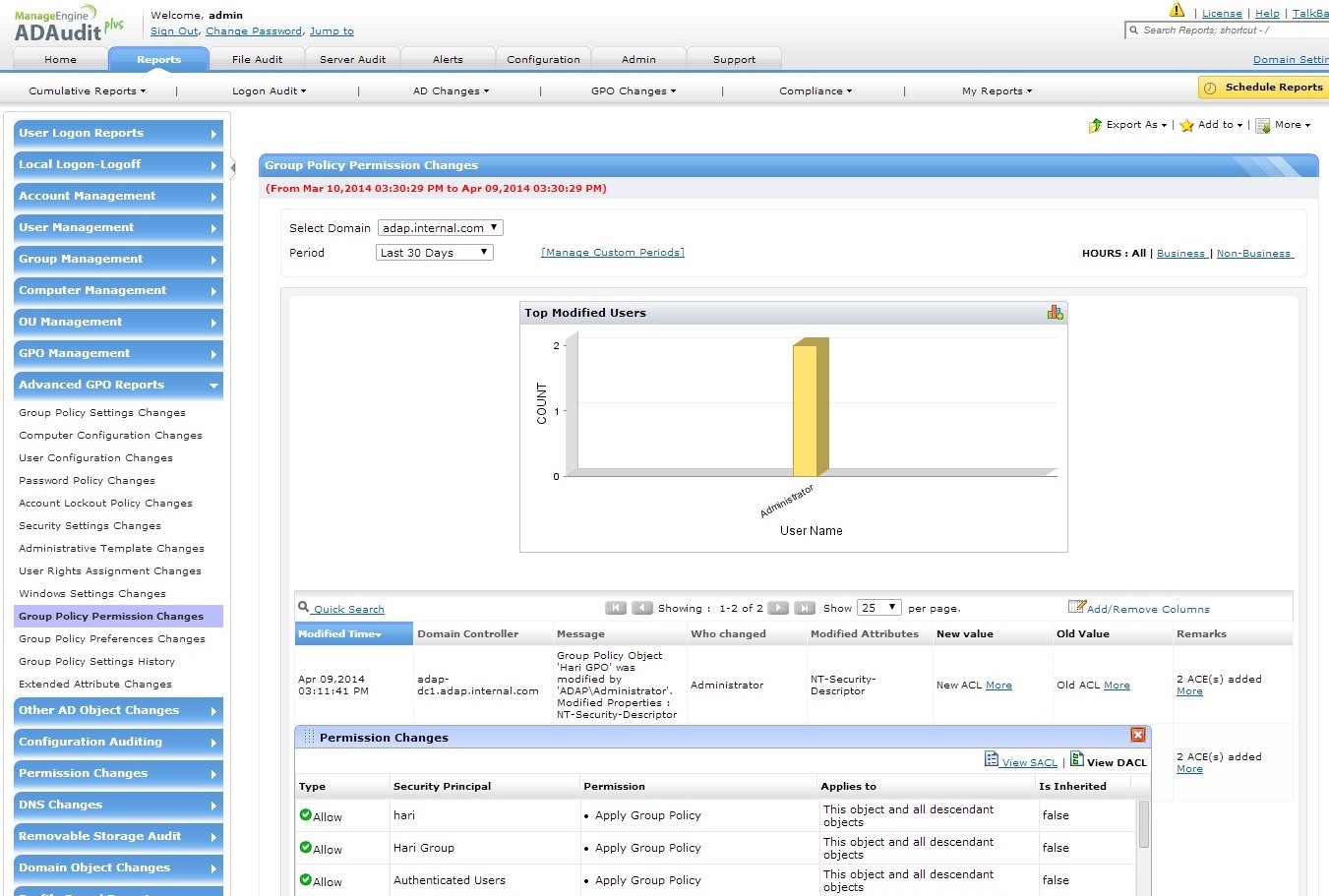The image size is (1329, 896).
Task: Close the Permission Changes panel
Action: pyautogui.click(x=1138, y=736)
